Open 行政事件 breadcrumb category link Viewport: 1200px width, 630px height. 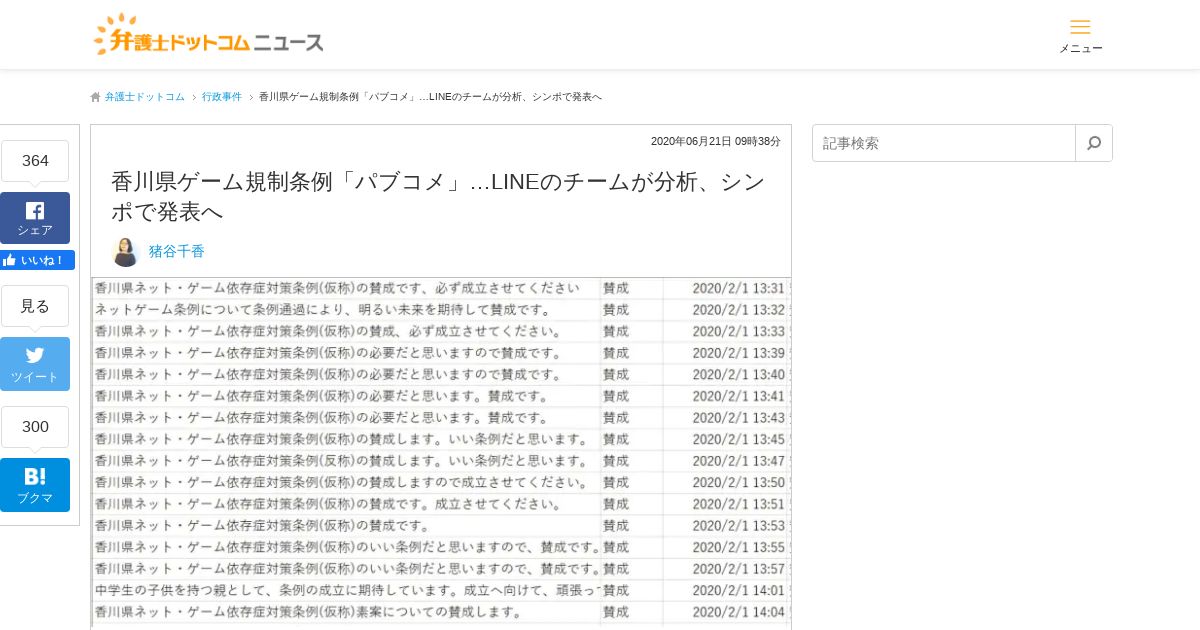coord(222,97)
